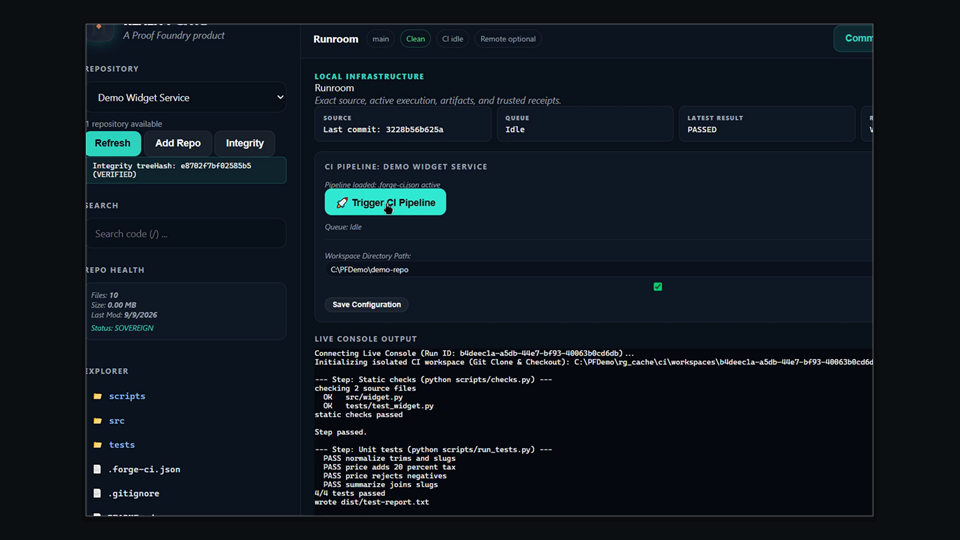Click 'Pipeline loaded: .forge-ci.json active' text

(382, 184)
